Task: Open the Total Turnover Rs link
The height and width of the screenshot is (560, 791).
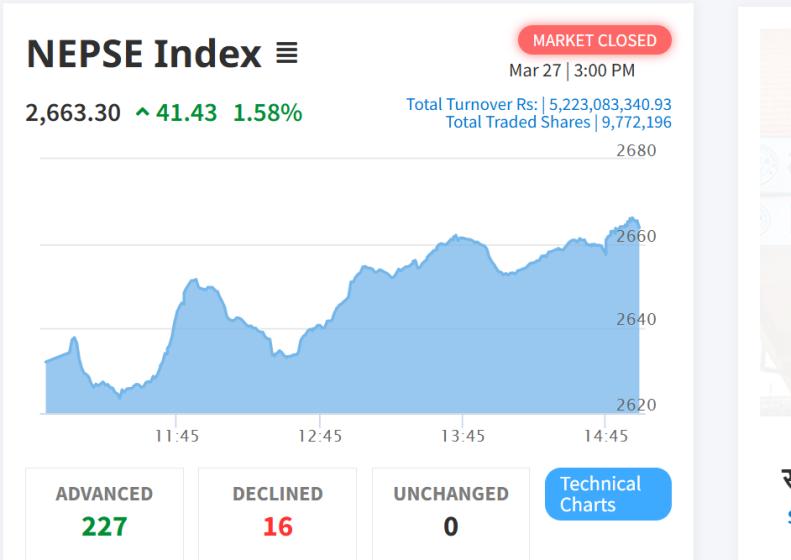Action: pyautogui.click(x=538, y=104)
